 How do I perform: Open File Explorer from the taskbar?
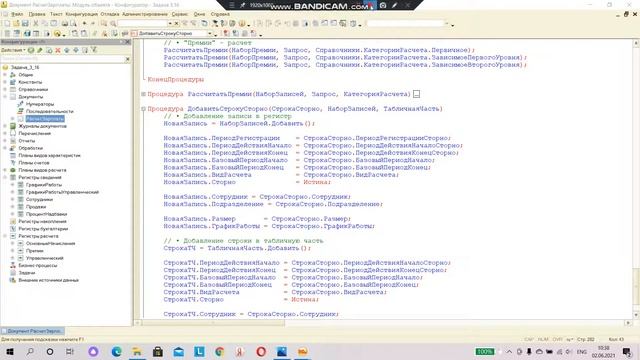tap(137, 351)
